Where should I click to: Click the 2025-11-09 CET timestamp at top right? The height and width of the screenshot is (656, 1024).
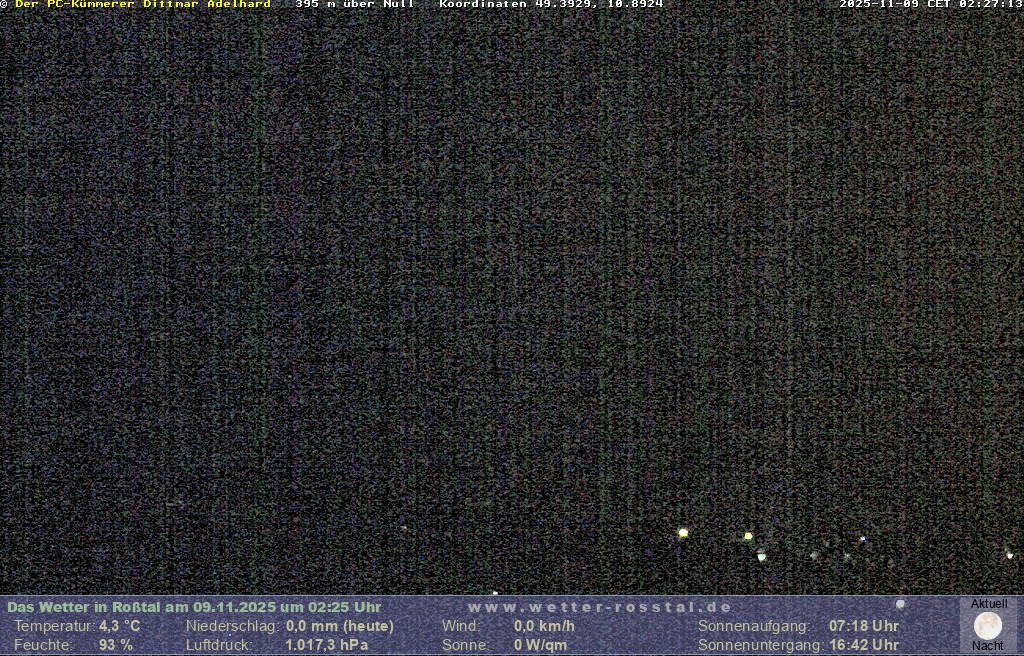pyautogui.click(x=930, y=4)
